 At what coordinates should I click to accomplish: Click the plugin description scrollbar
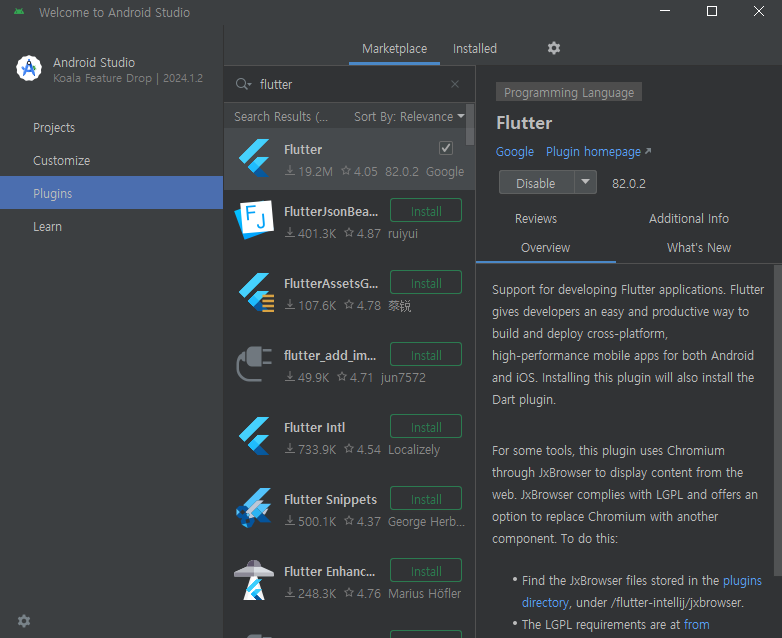(778, 421)
